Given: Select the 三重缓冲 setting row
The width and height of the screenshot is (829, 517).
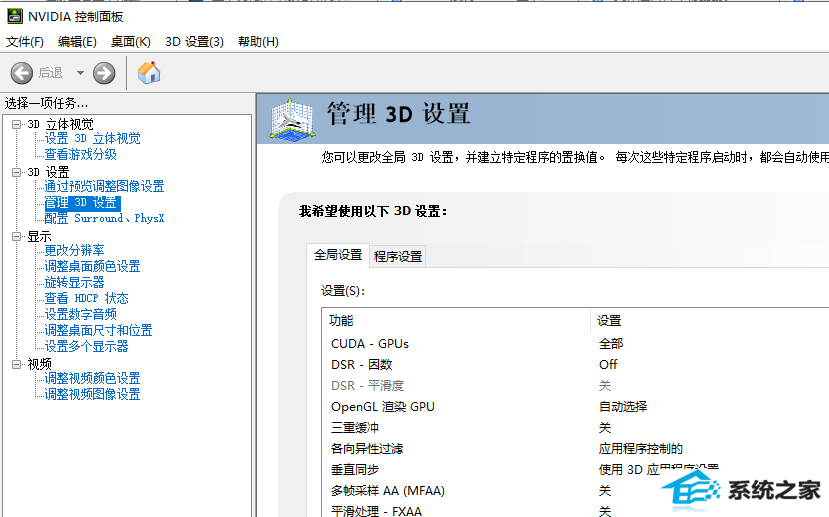Looking at the screenshot, I should [x=575, y=428].
